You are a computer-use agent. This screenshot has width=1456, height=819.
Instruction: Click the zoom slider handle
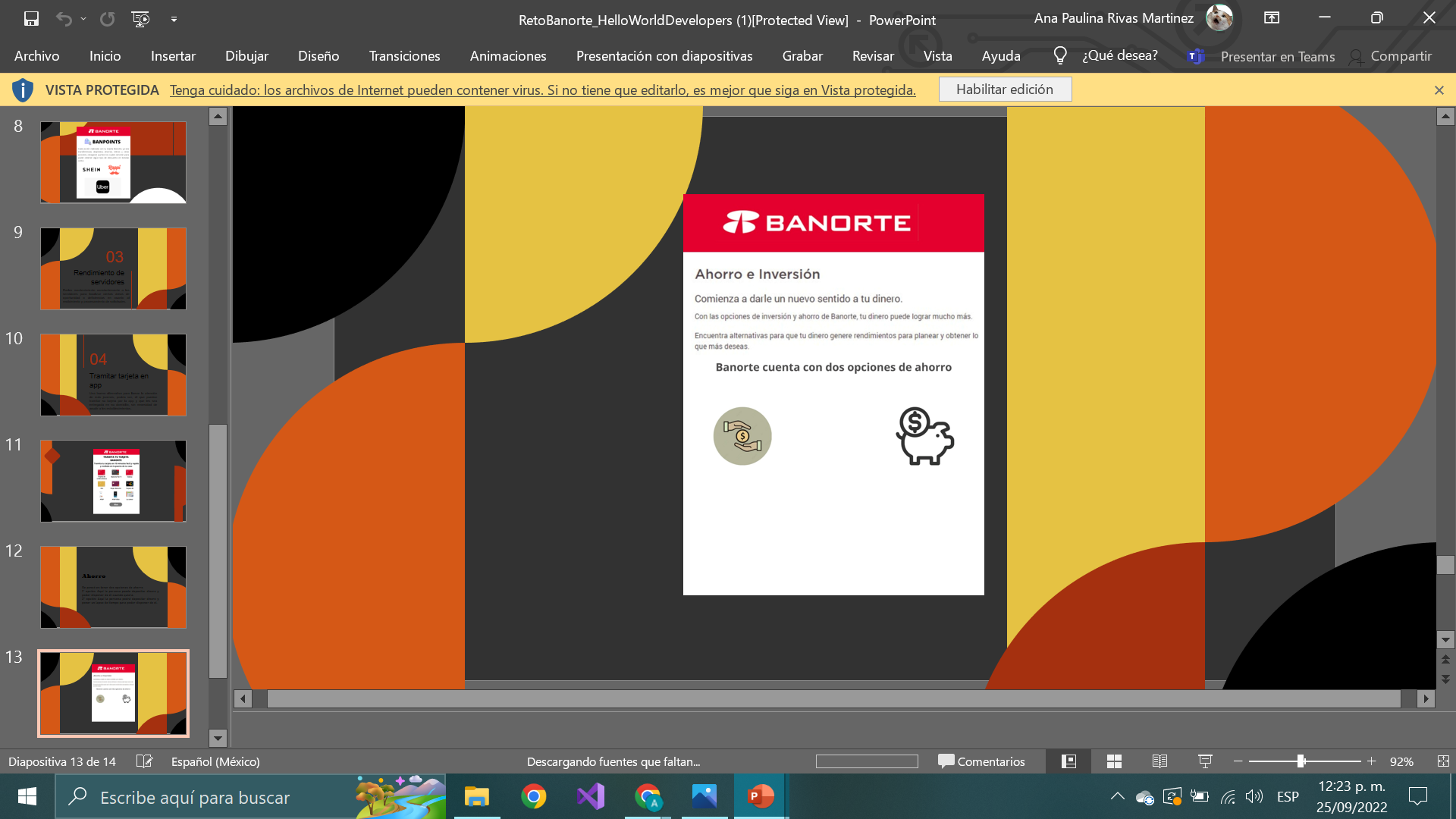(1301, 761)
